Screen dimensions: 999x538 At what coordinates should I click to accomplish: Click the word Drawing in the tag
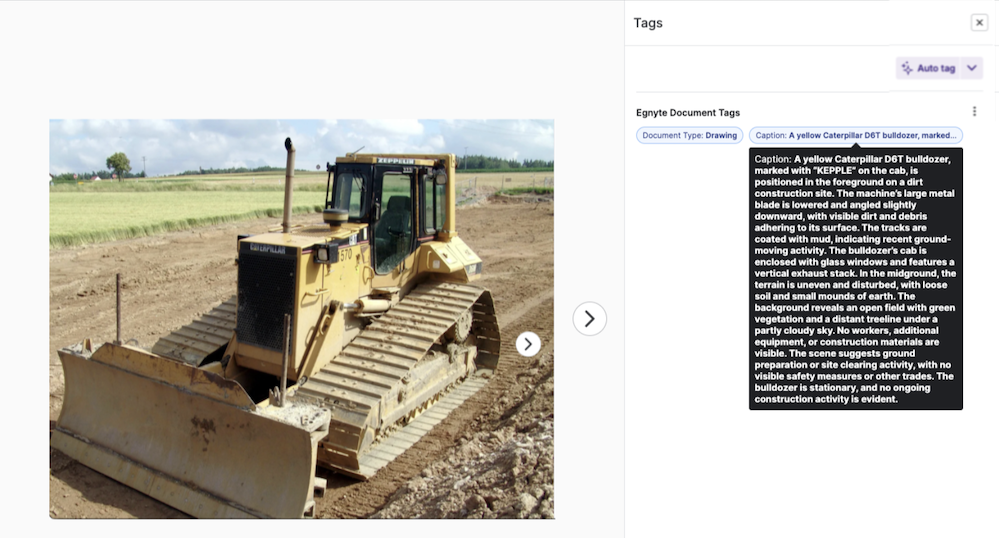[721, 135]
